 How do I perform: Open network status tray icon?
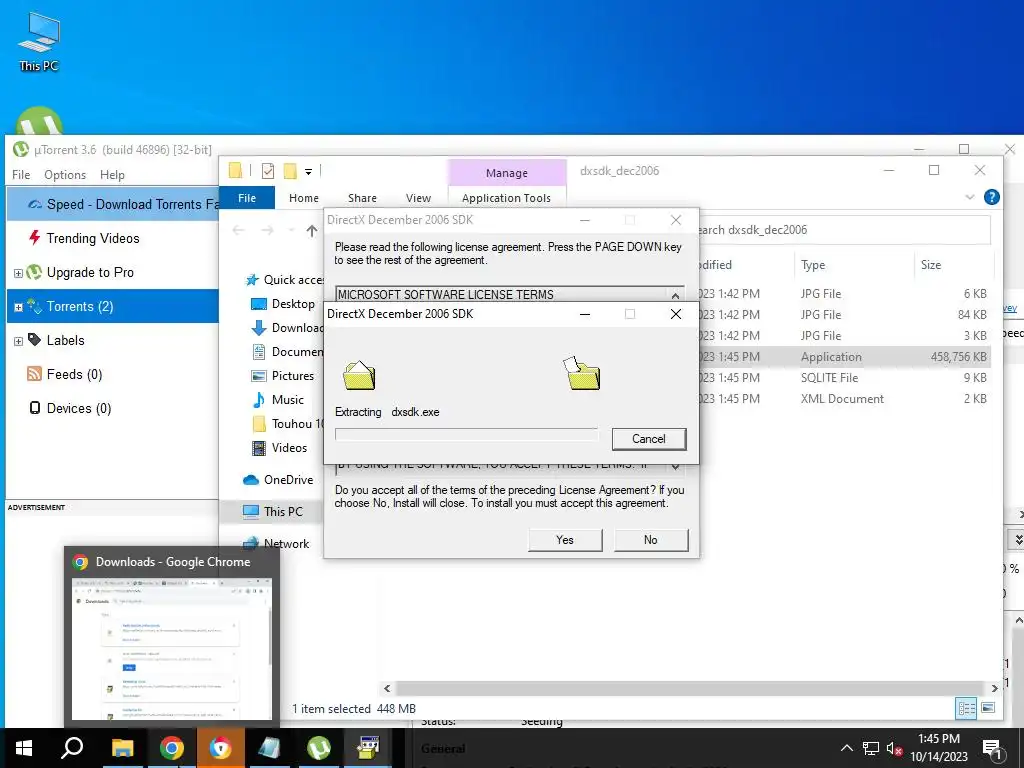[x=871, y=748]
